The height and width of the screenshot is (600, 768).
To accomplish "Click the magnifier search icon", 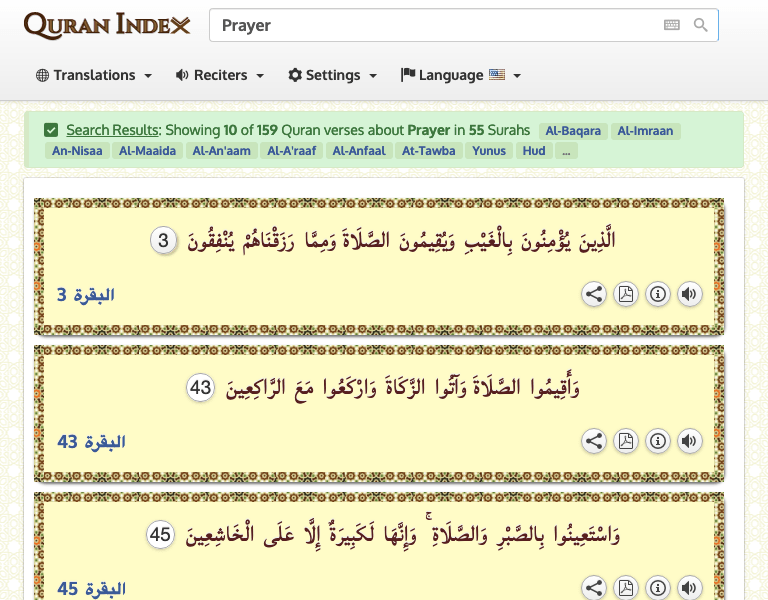I will (700, 25).
